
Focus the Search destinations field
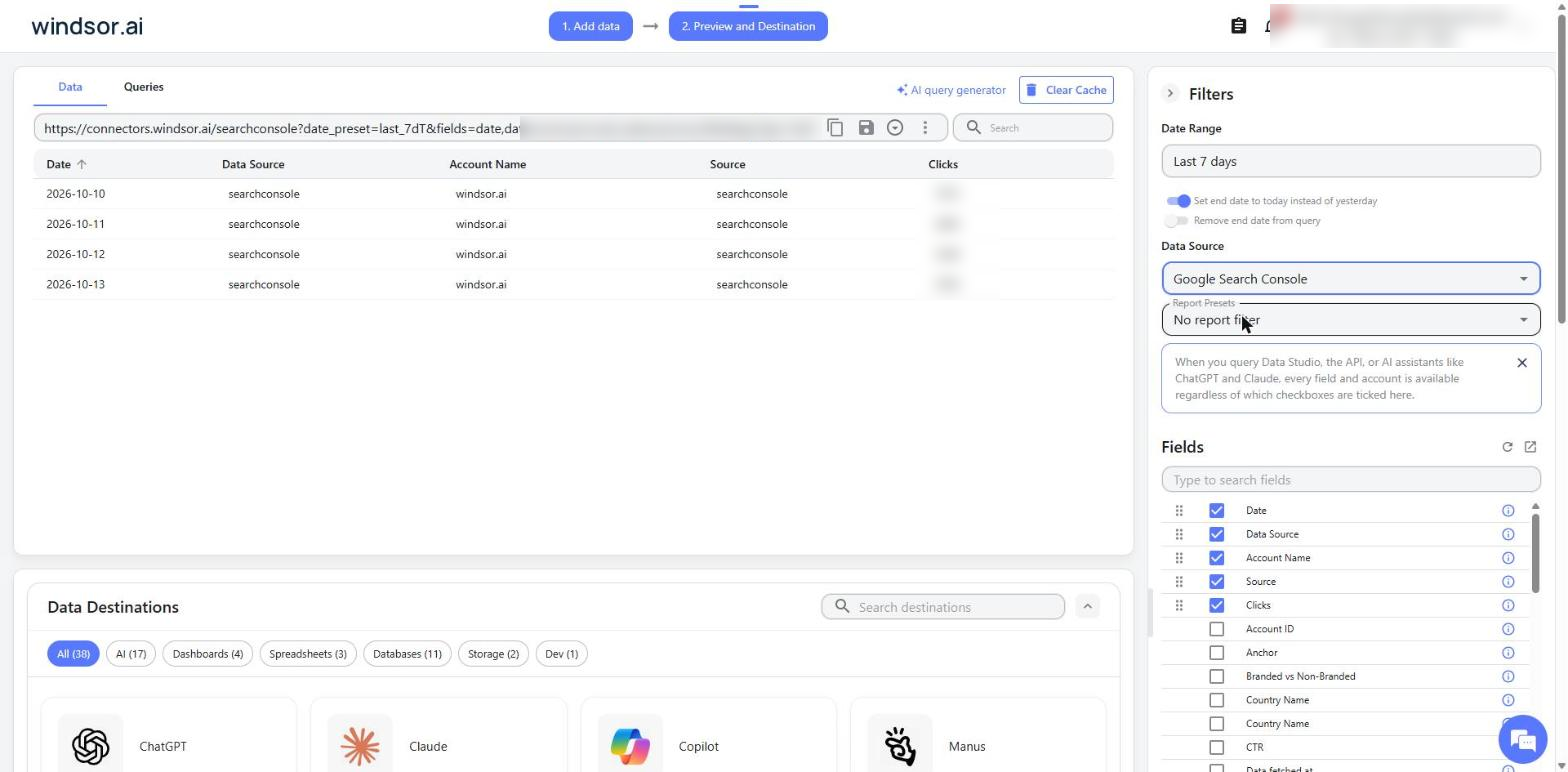pyautogui.click(x=943, y=607)
